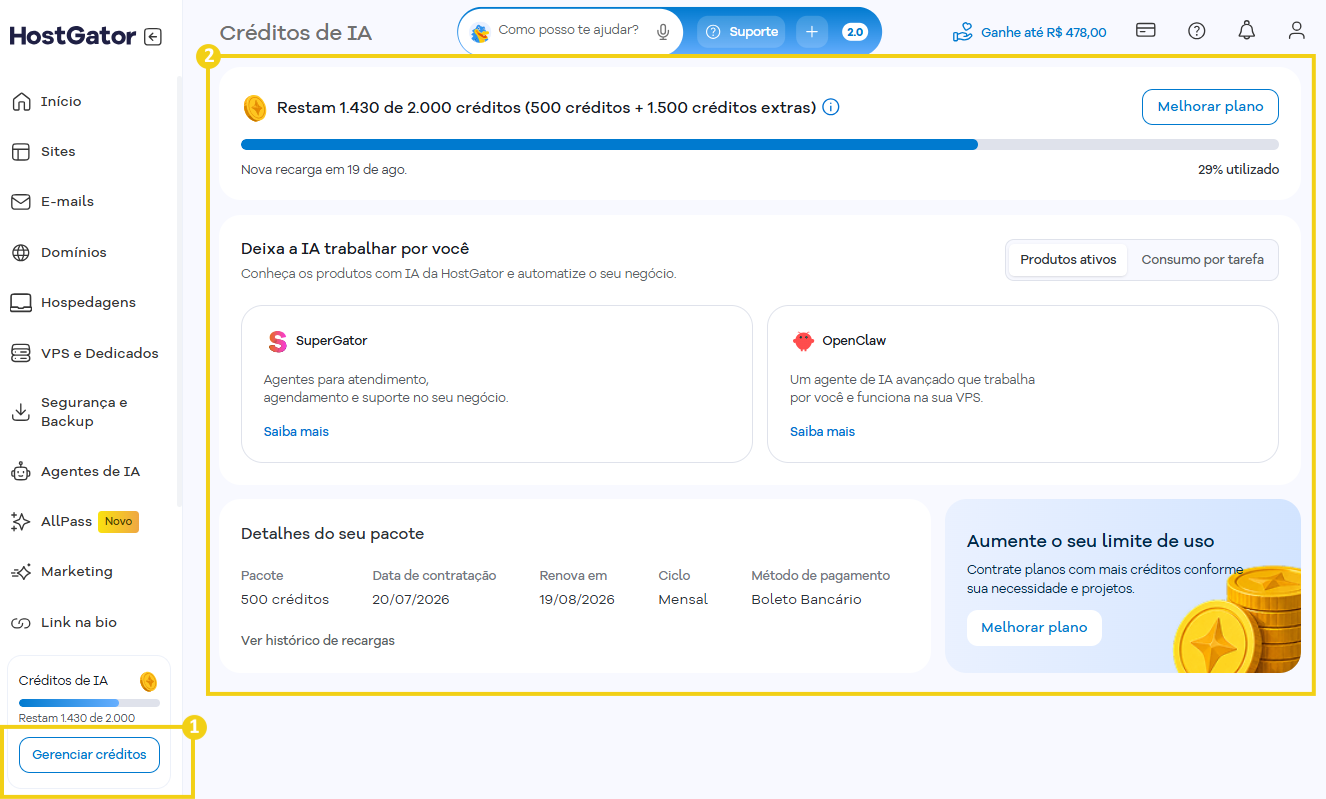Click Boleto Bancário payment value

[x=806, y=600]
